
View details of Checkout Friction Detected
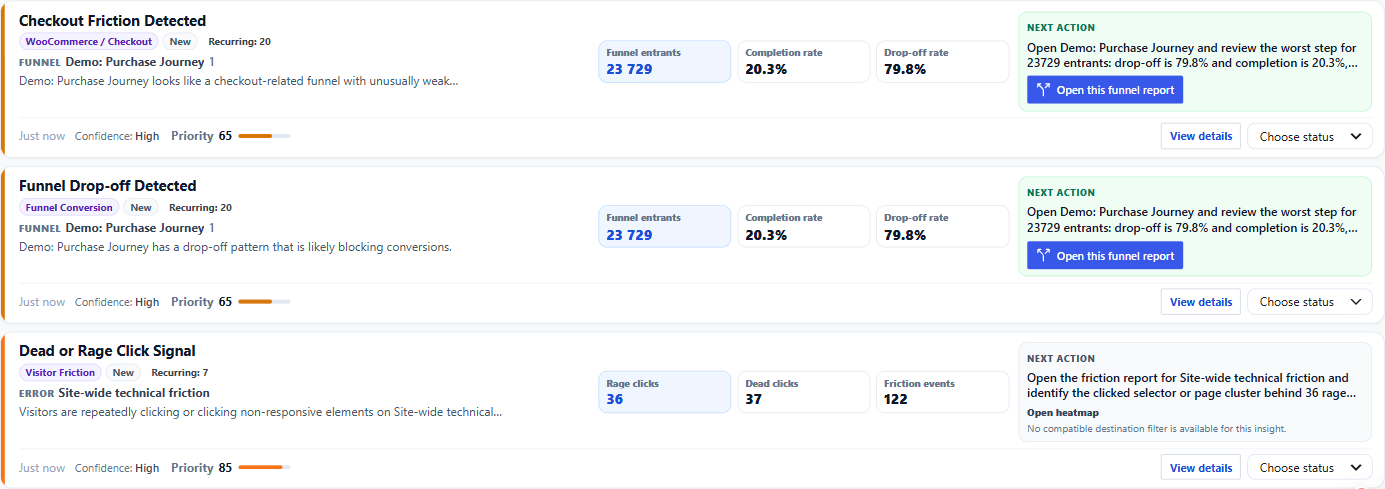[x=1201, y=136]
